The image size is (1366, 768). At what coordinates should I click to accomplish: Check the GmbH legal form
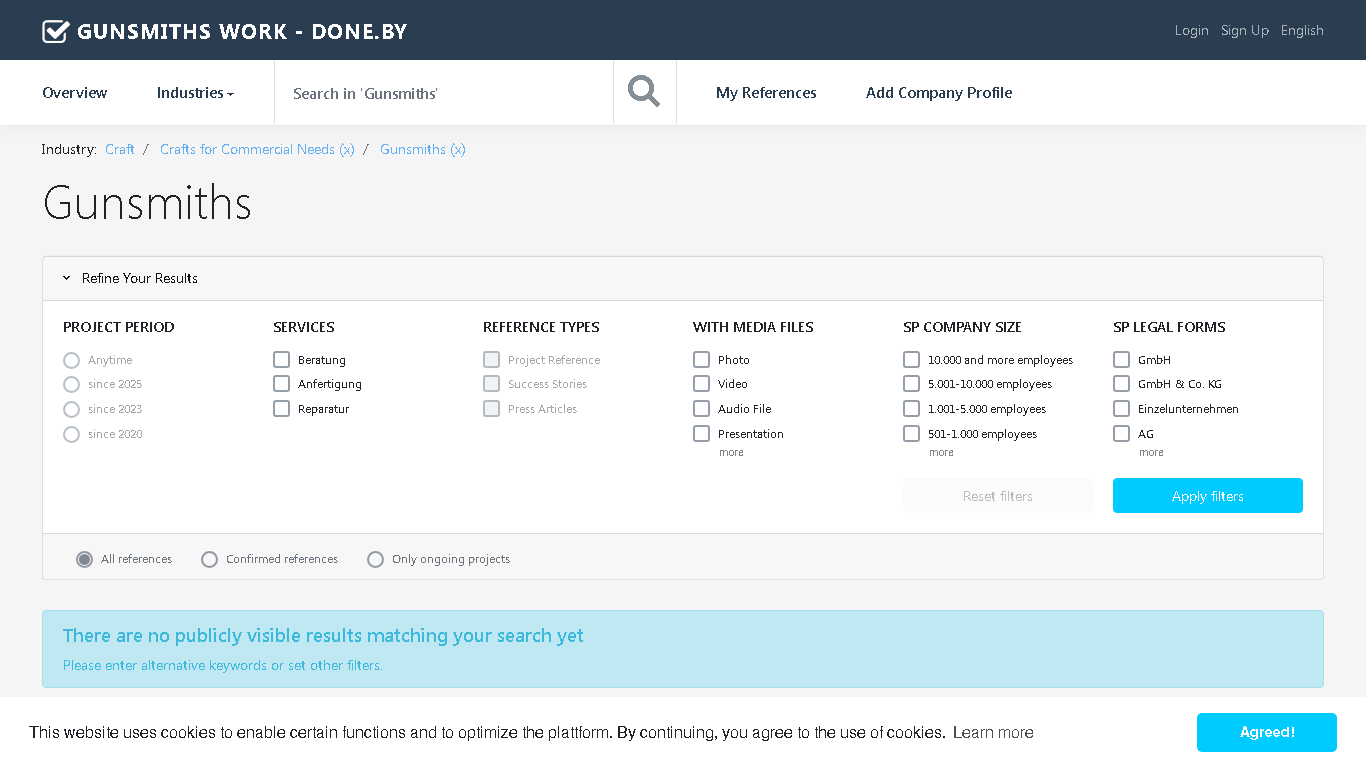coord(1121,359)
